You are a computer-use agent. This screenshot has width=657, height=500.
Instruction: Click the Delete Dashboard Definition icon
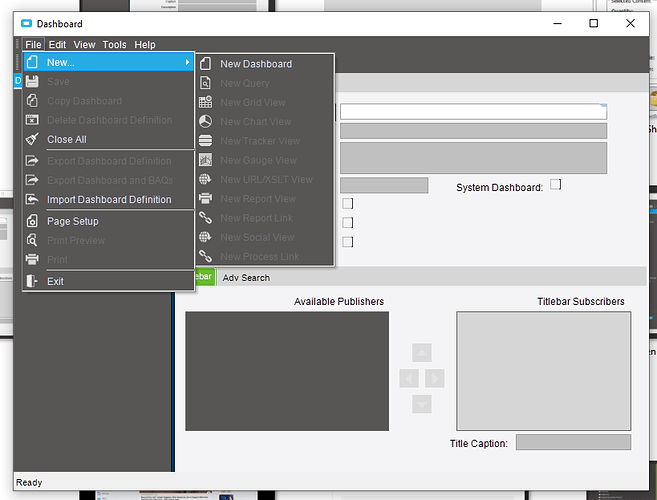pos(32,120)
